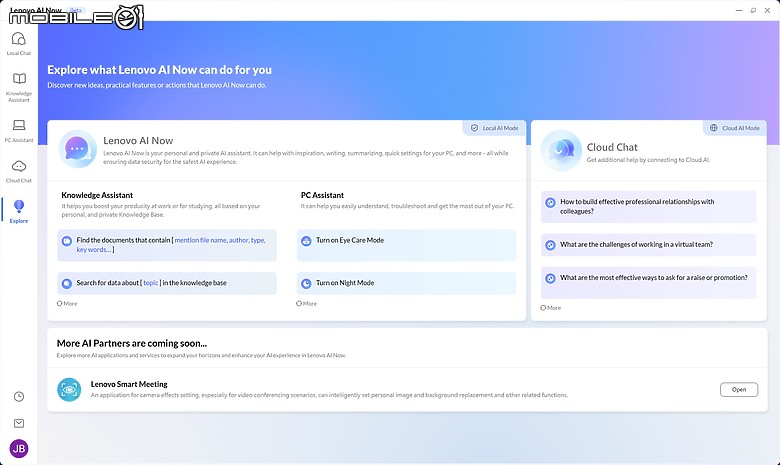Click icon beside virtual team question

tap(550, 245)
